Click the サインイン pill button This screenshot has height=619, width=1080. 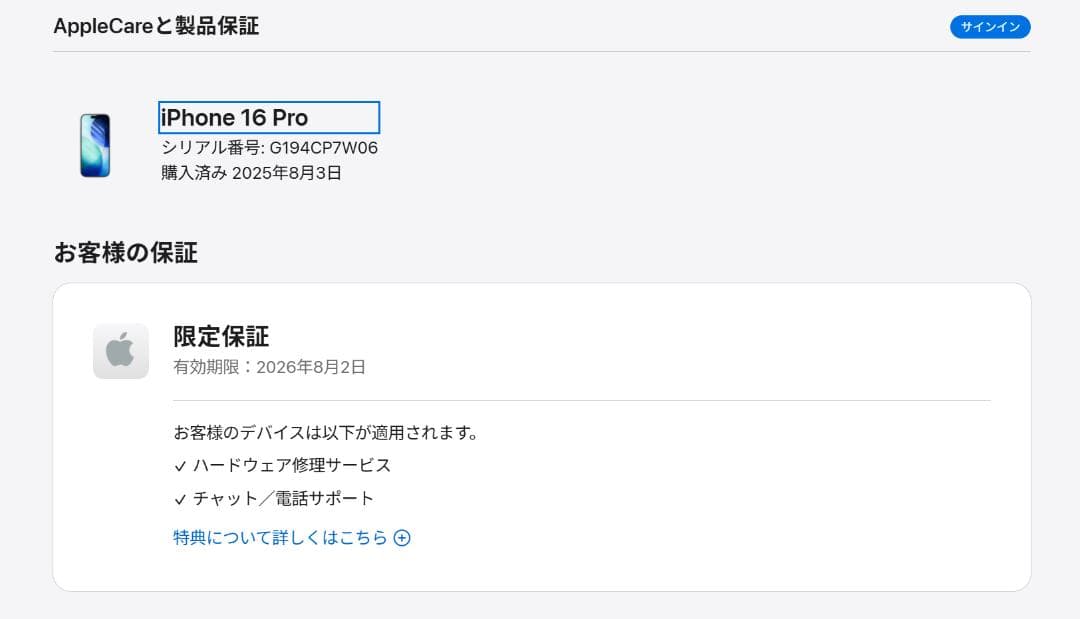989,27
